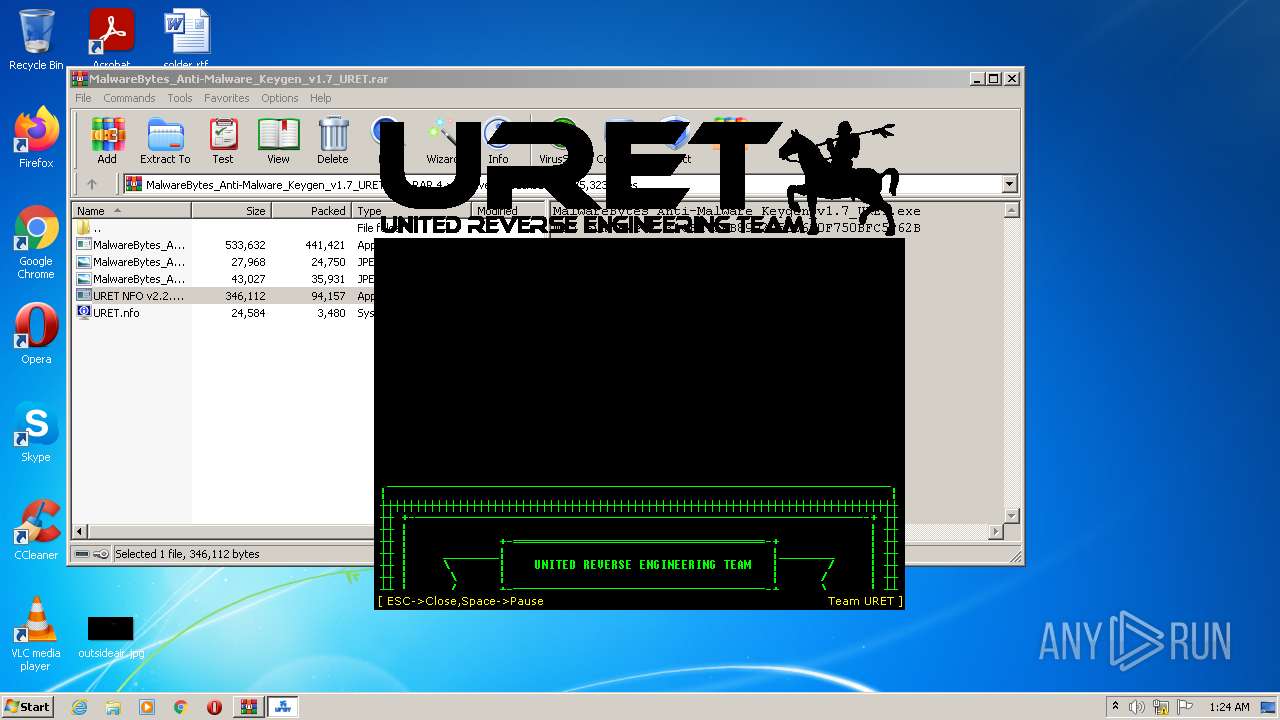Viewport: 1280px width, 720px height.
Task: Click the Add button in WinRAR toolbar
Action: click(x=107, y=141)
